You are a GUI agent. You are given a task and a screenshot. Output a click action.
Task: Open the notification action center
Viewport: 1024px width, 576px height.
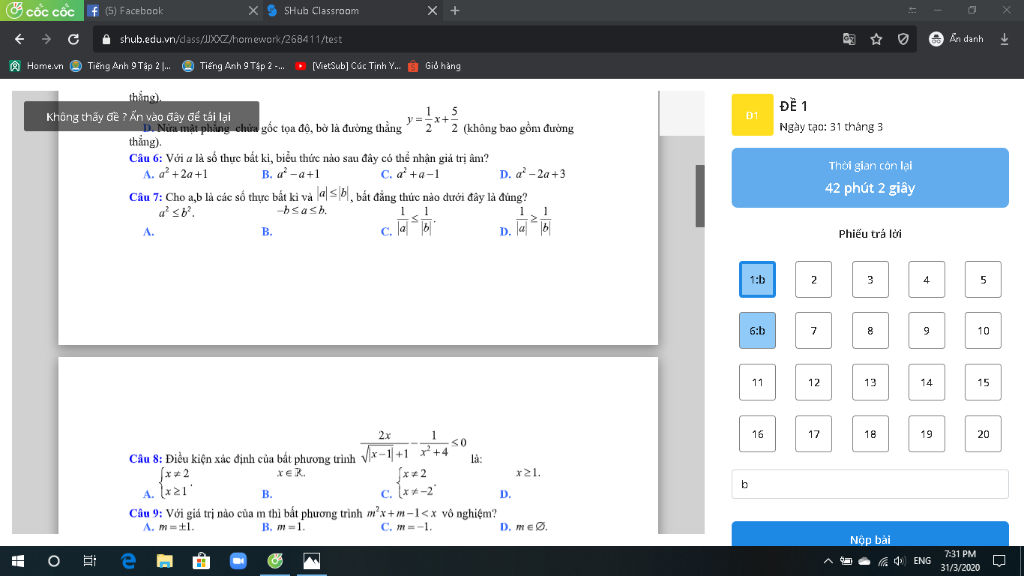pos(999,561)
